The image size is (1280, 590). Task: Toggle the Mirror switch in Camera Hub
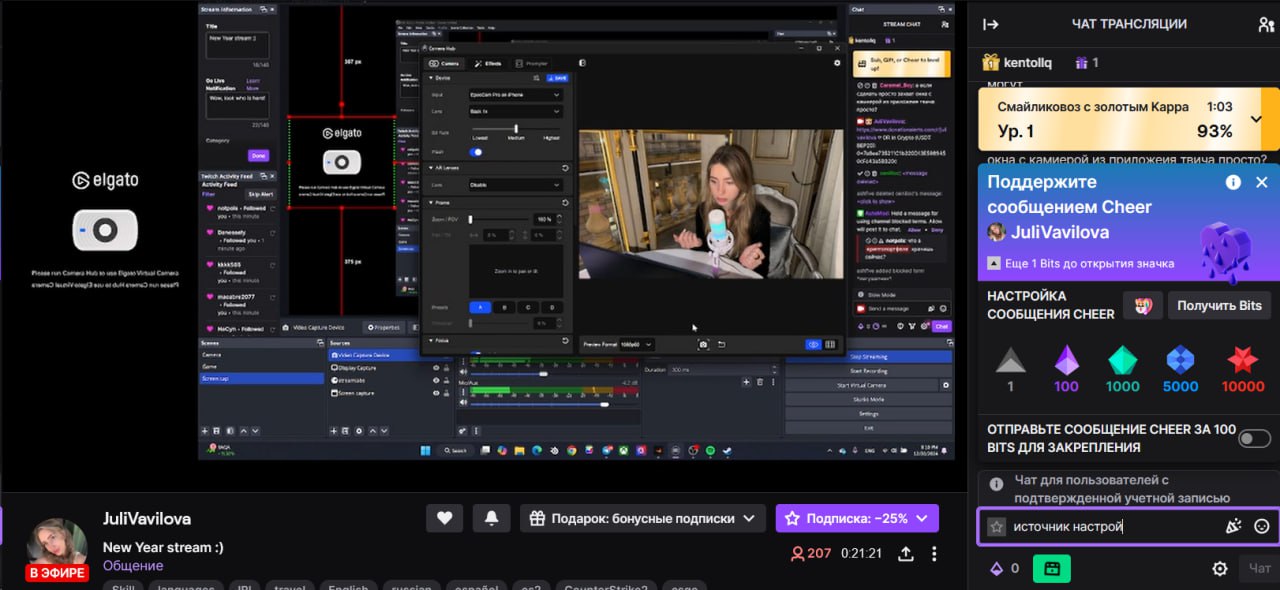[476, 151]
